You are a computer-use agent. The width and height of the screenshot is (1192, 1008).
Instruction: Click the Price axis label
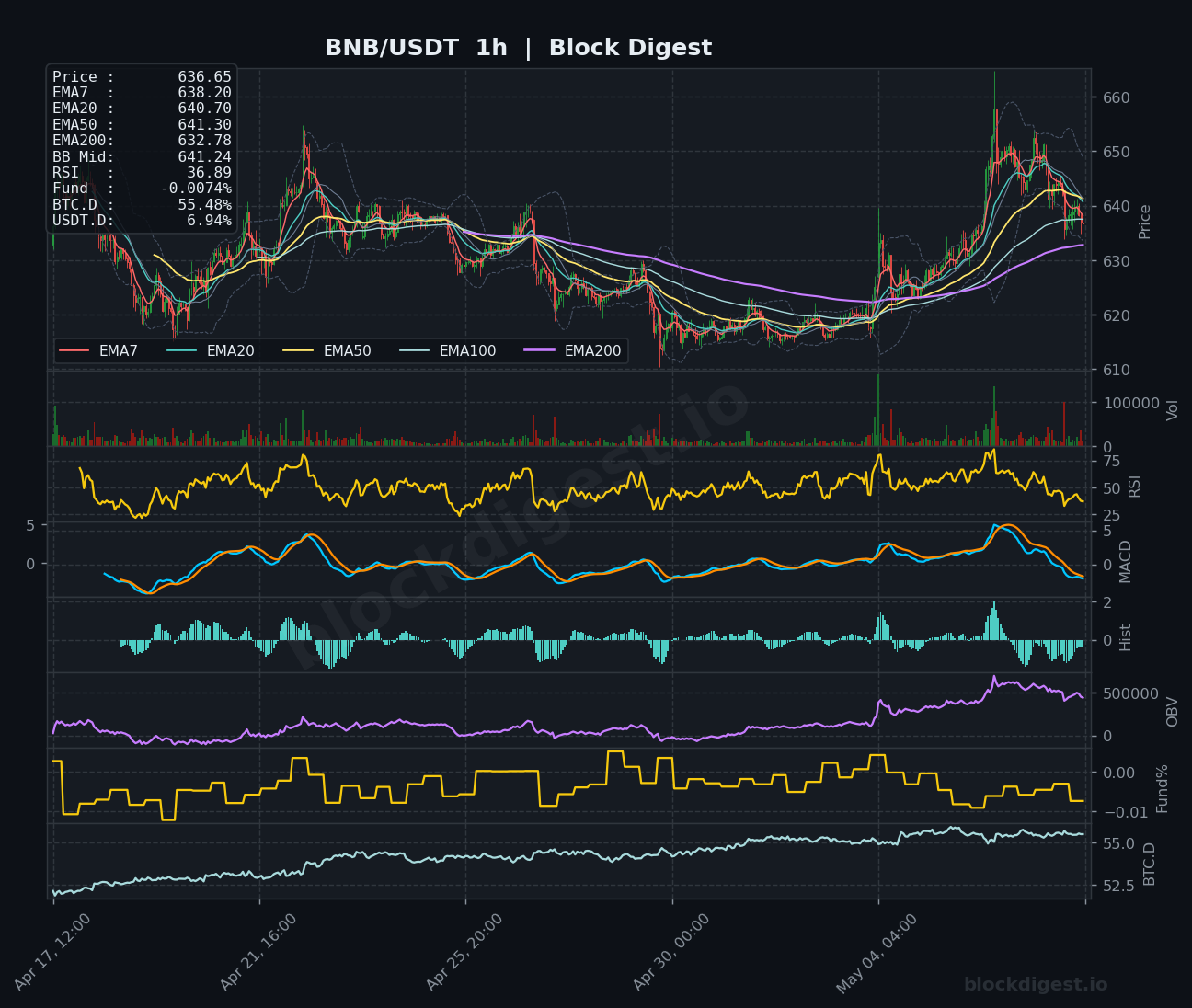tap(1145, 222)
